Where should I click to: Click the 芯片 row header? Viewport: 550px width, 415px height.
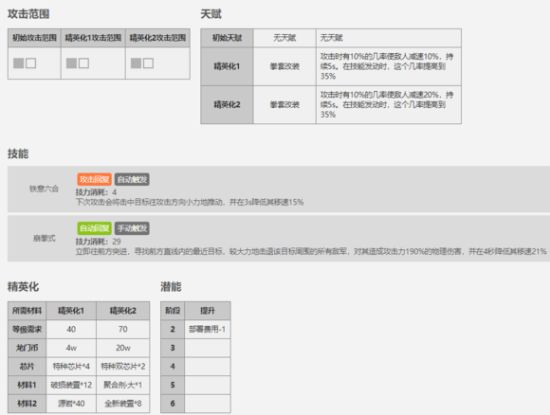(x=27, y=366)
